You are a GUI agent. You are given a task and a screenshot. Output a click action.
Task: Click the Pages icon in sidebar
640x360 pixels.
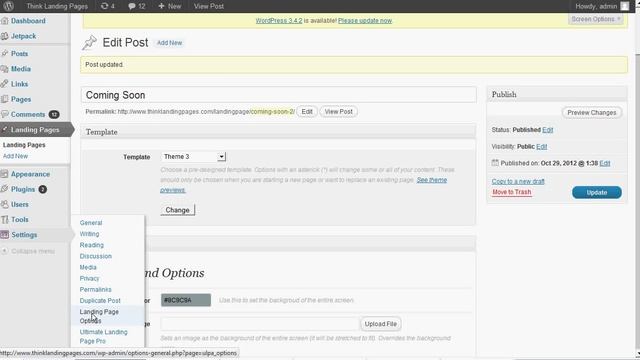5,99
